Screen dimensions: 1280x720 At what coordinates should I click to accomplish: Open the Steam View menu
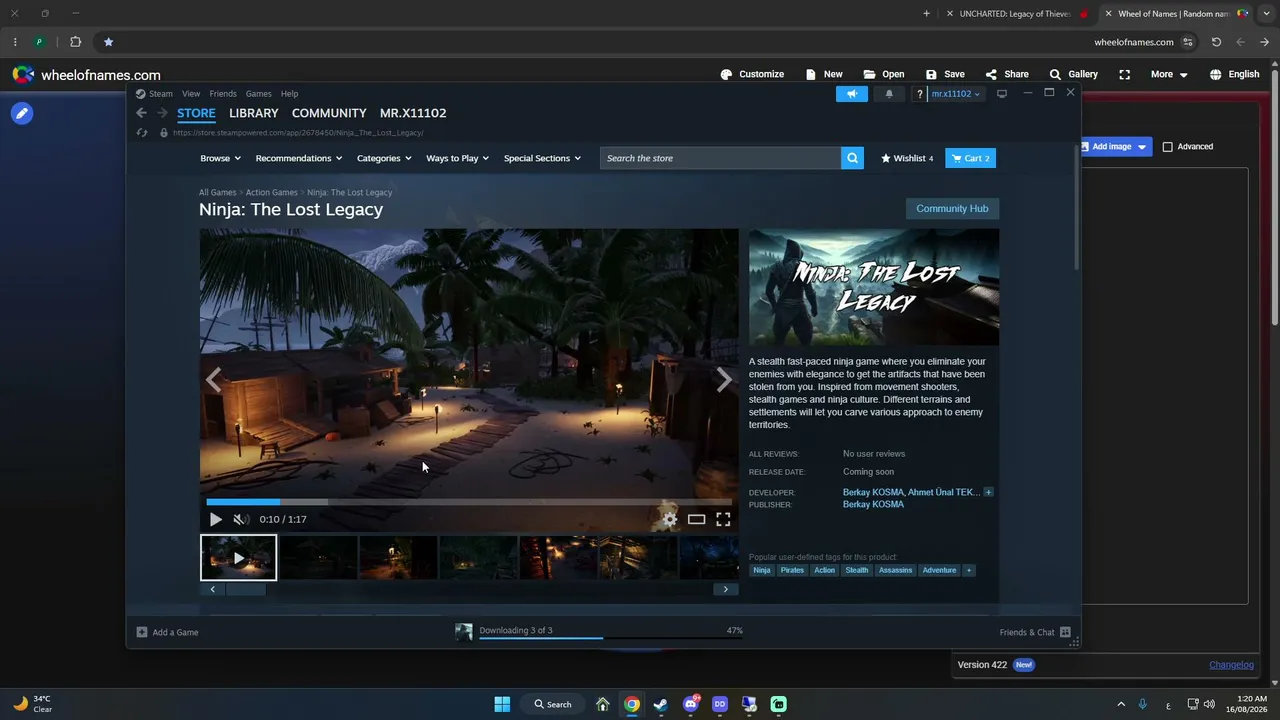(x=191, y=94)
